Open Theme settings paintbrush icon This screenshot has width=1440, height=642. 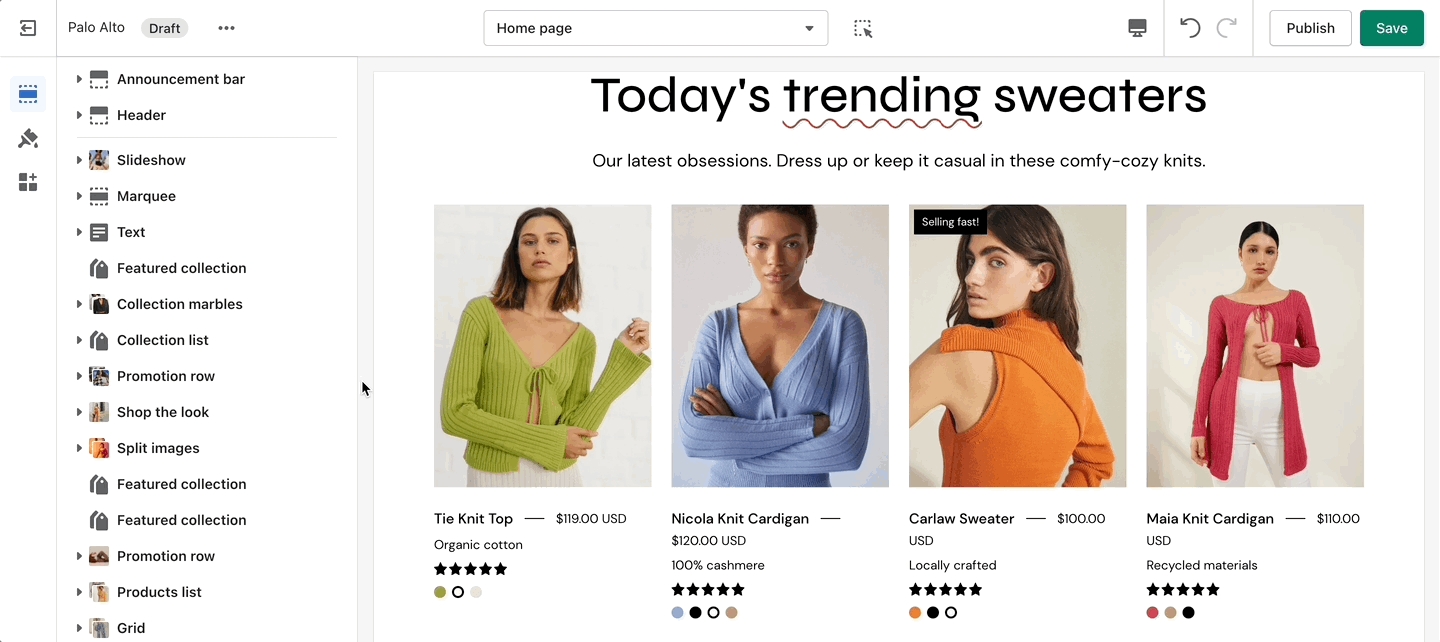pyautogui.click(x=28, y=139)
